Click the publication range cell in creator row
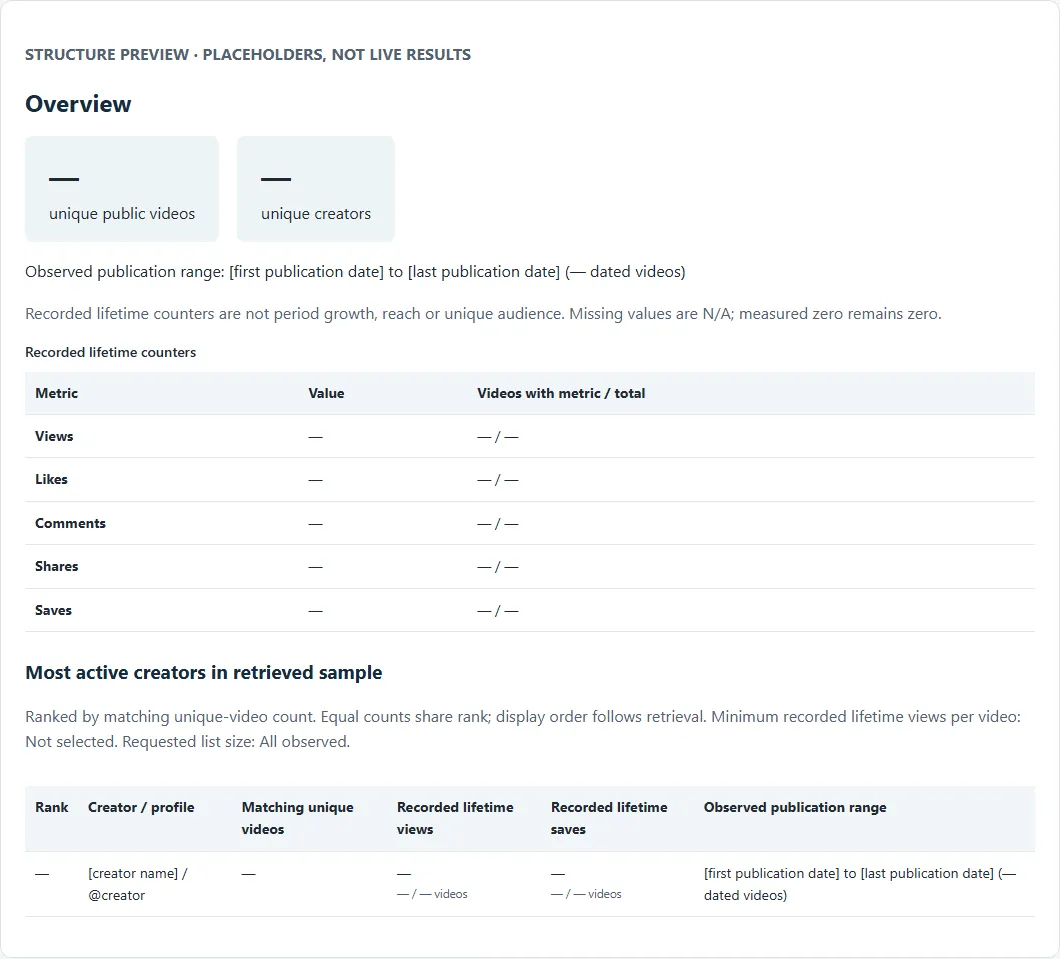1060x959 pixels. pyautogui.click(x=860, y=885)
